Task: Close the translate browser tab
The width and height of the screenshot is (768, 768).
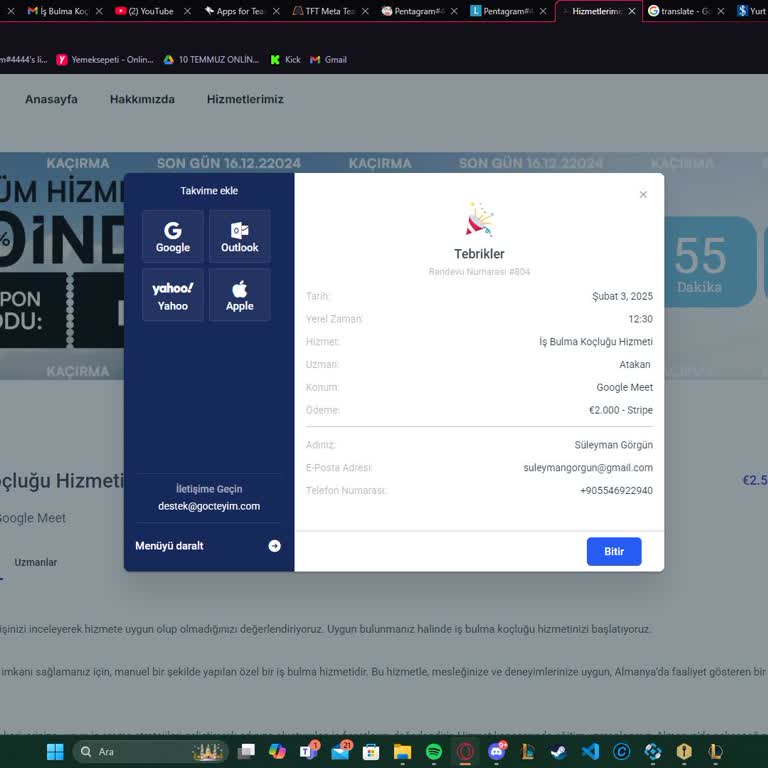Action: [x=721, y=11]
